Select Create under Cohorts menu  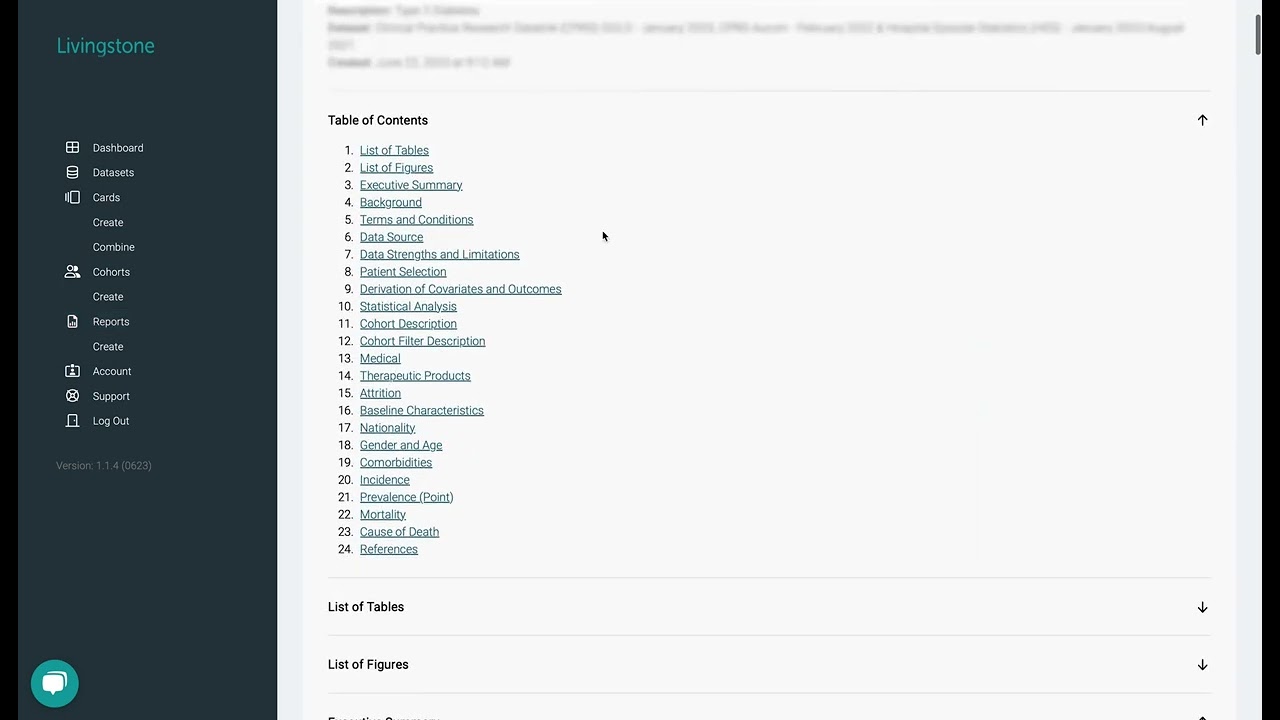108,297
